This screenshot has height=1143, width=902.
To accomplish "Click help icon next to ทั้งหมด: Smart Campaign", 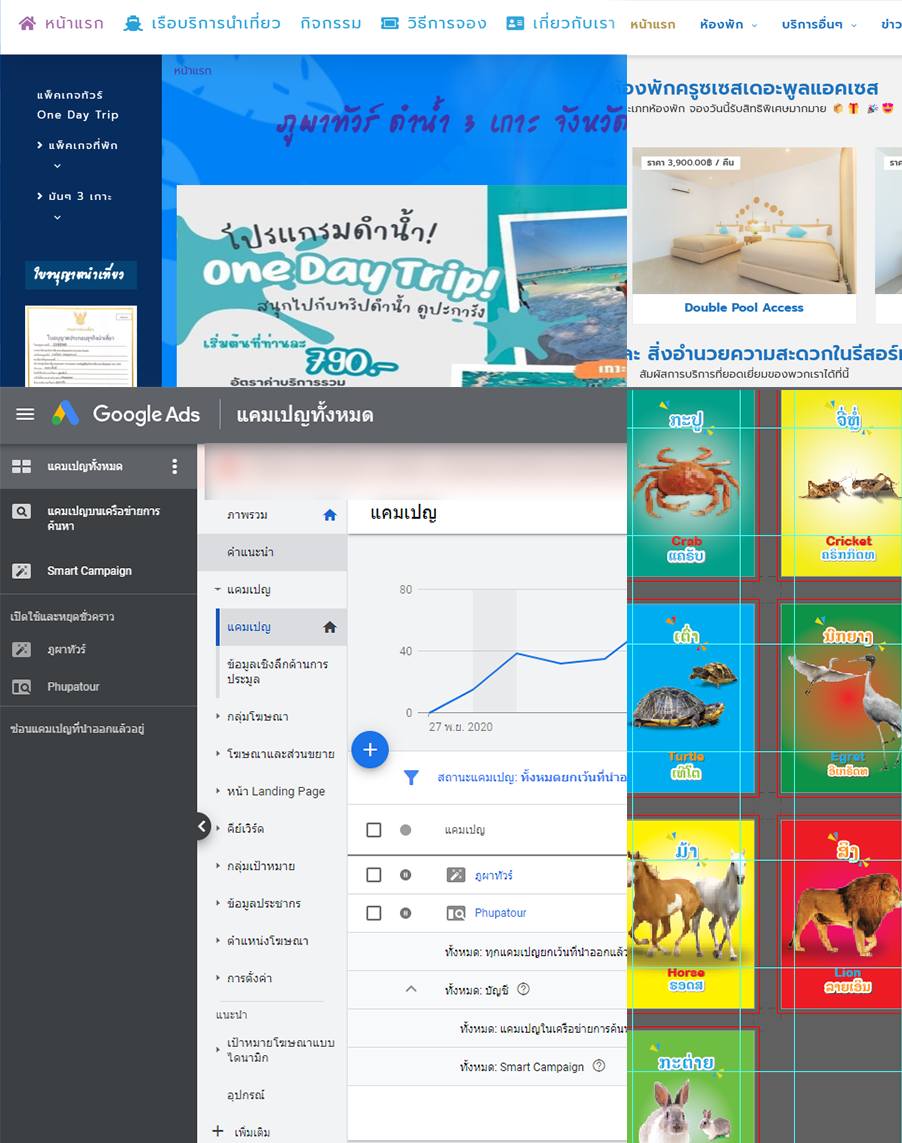I will 599,1066.
